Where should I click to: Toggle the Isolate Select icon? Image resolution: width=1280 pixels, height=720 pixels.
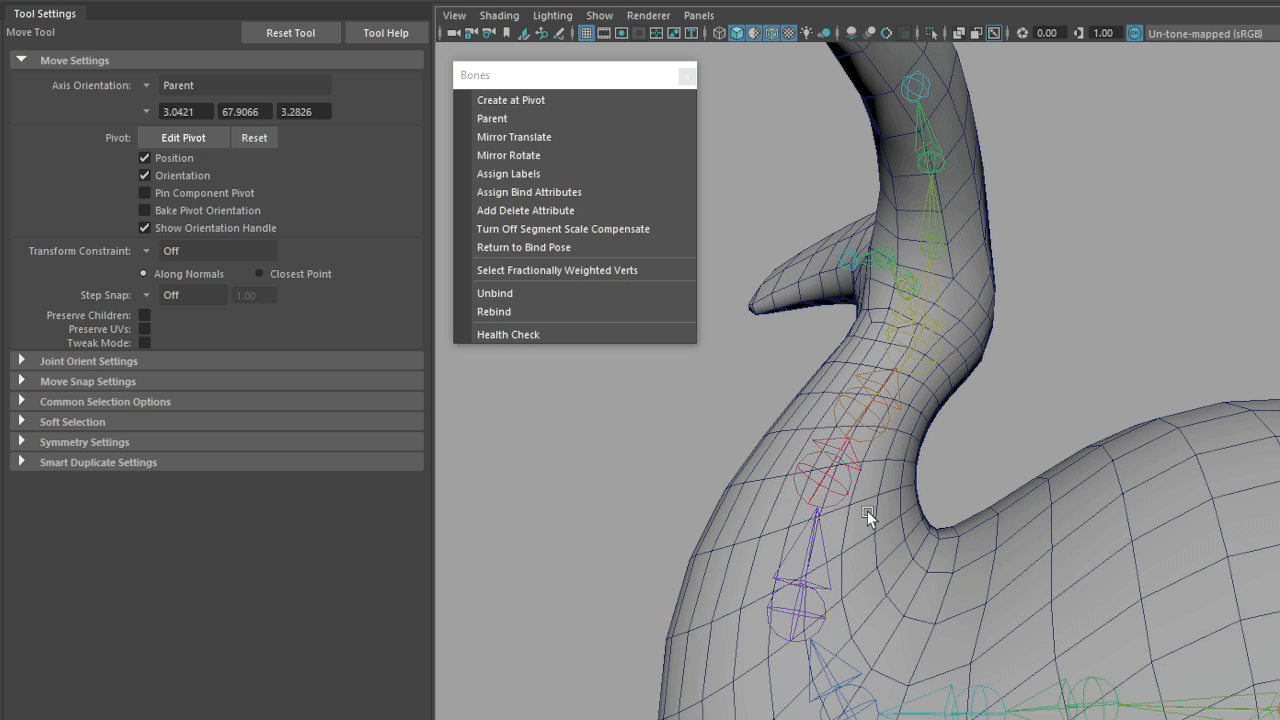coord(932,33)
